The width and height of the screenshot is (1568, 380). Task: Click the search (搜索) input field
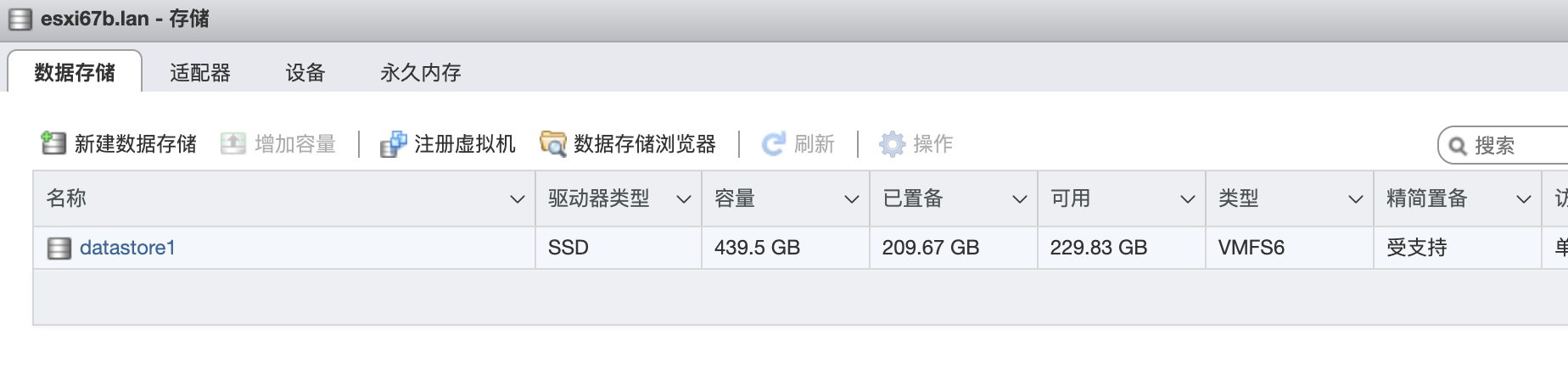[x=1519, y=146]
